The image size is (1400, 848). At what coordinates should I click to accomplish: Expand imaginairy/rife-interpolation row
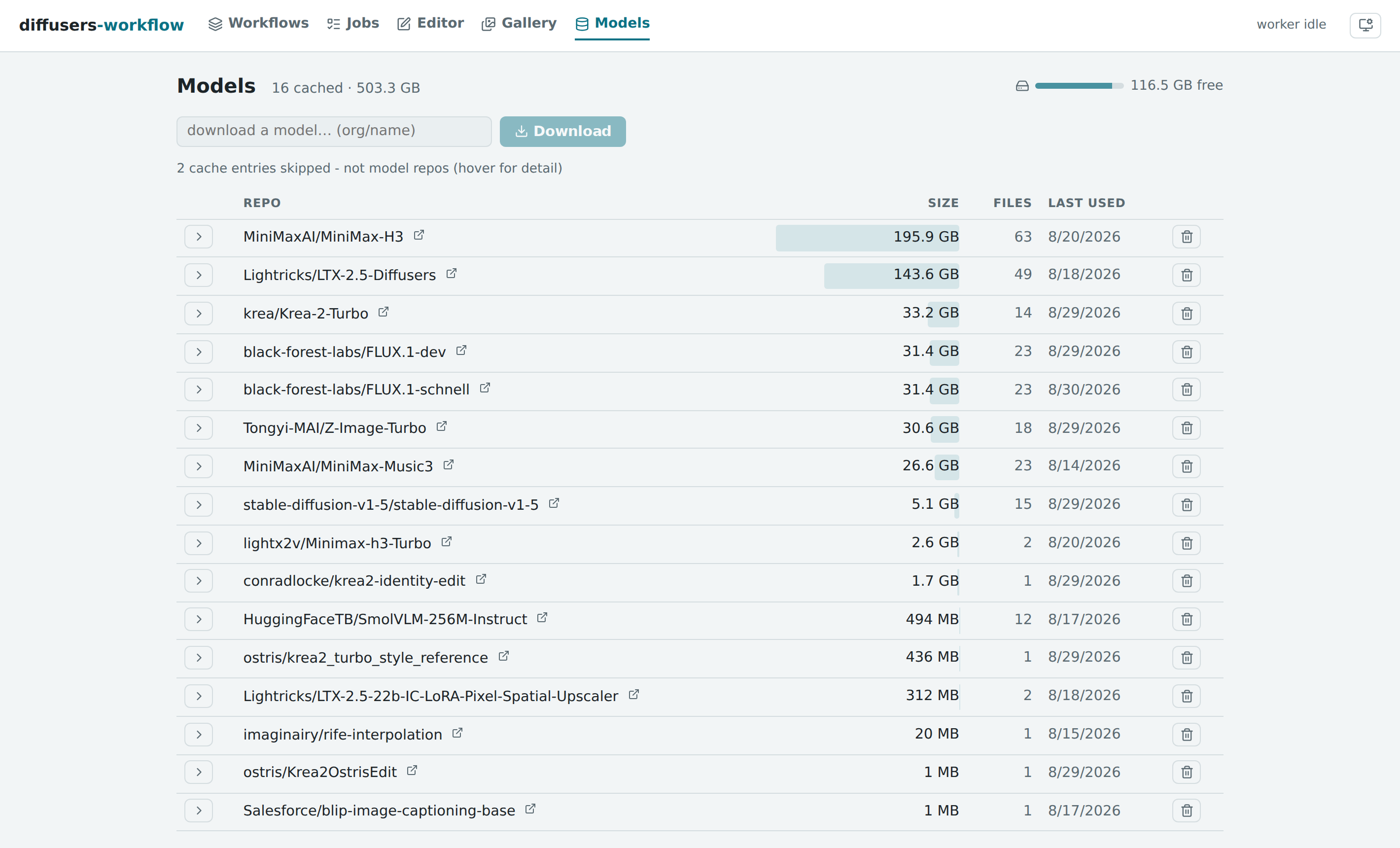[198, 734]
